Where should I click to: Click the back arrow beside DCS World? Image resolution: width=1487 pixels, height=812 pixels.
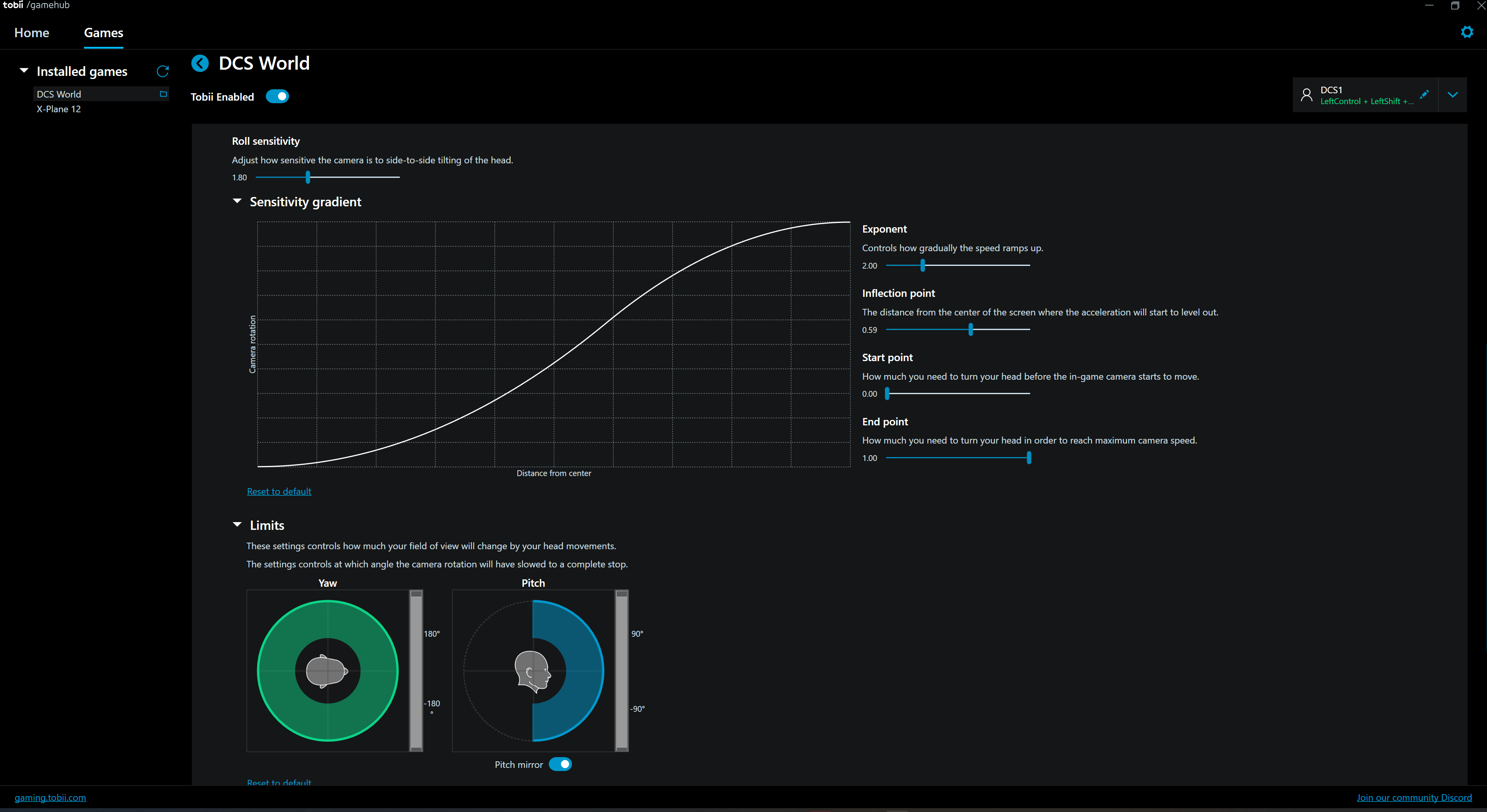coord(200,63)
